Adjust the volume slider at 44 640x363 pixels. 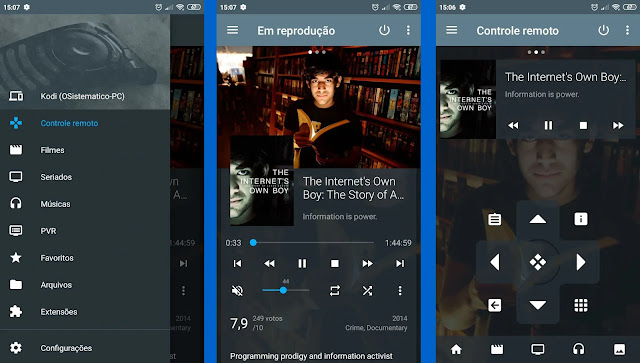(286, 290)
